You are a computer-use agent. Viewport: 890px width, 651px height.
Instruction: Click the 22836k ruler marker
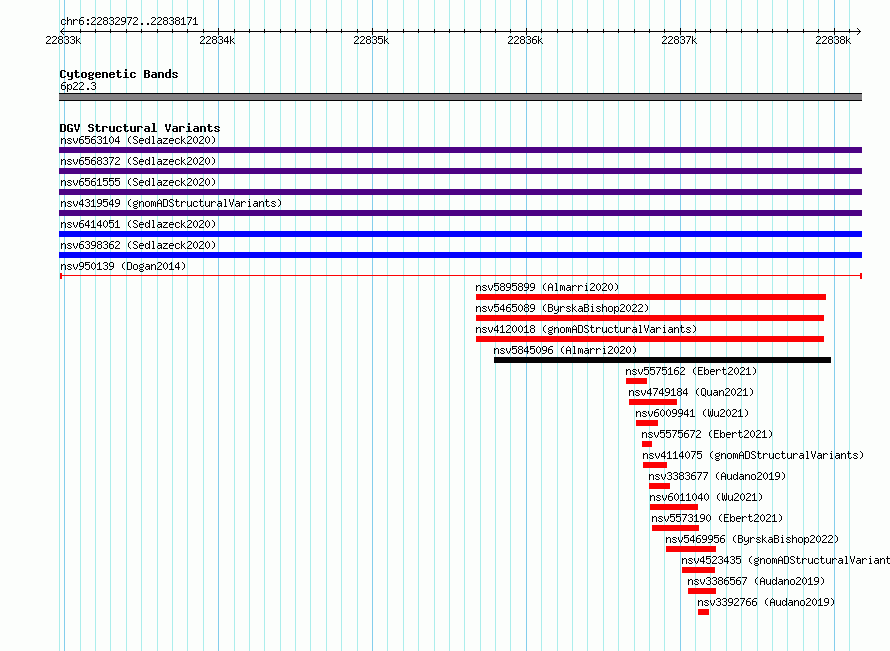[x=525, y=40]
